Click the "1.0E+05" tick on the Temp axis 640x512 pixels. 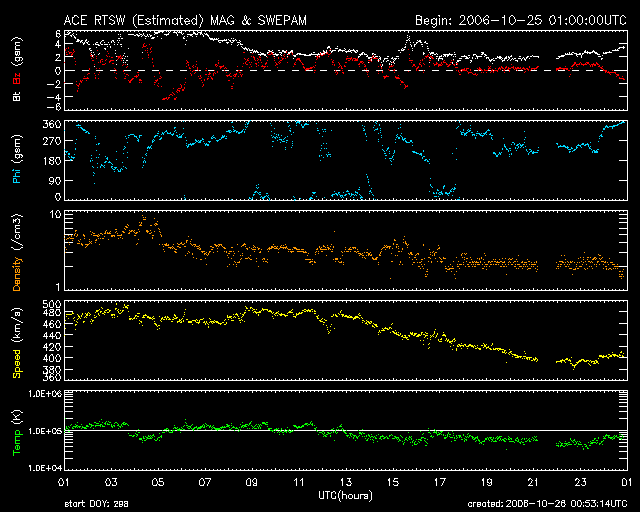45,431
